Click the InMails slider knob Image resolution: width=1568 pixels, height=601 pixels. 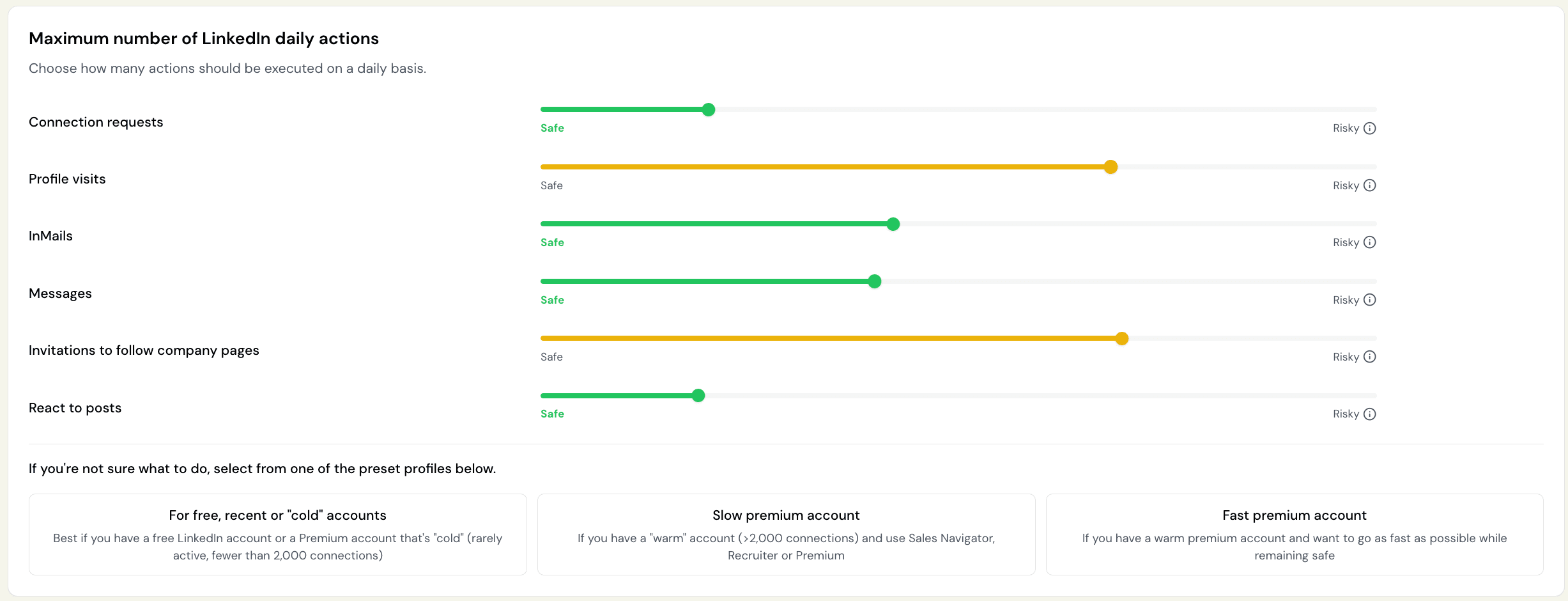(x=892, y=224)
